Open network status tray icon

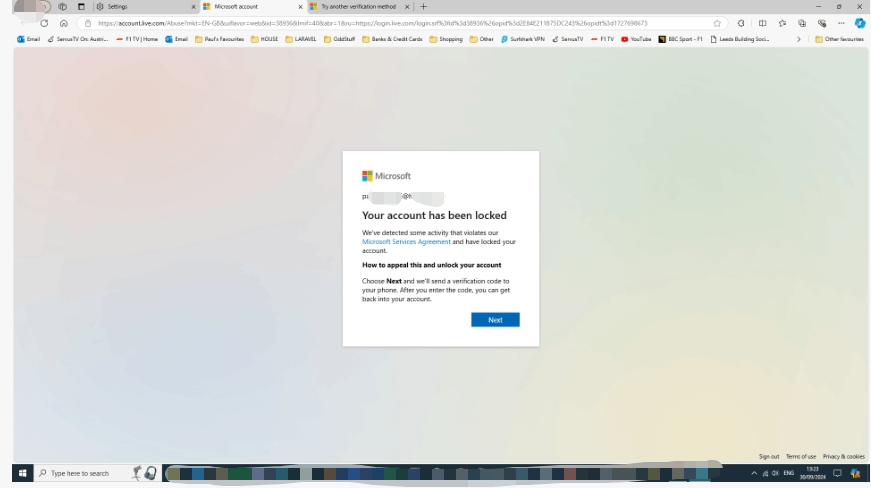(x=765, y=473)
